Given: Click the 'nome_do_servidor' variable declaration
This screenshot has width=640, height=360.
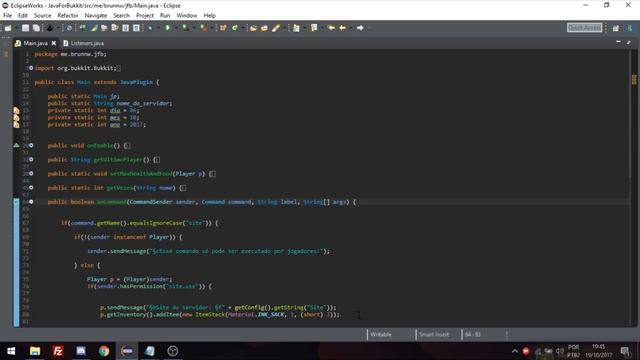Looking at the screenshot, I should [x=143, y=103].
